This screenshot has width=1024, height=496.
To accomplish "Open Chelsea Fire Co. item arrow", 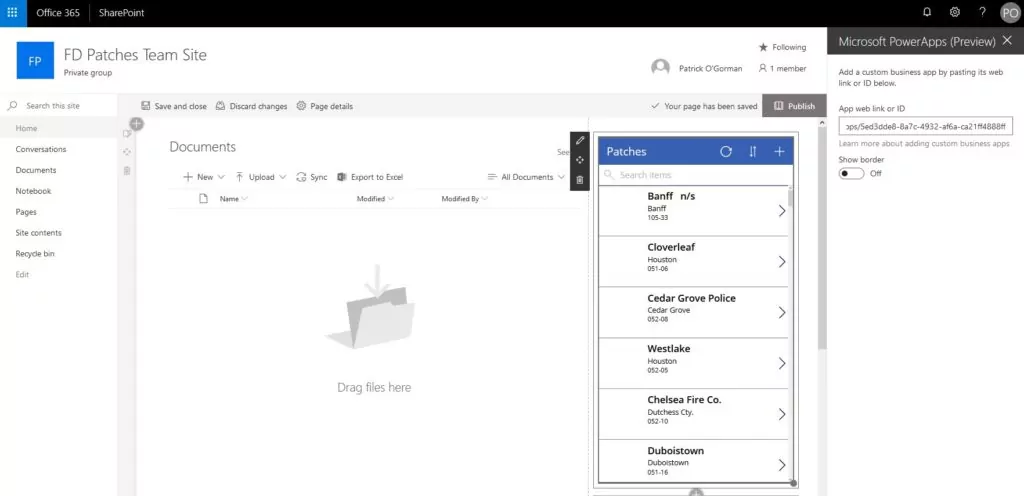I will coord(782,414).
